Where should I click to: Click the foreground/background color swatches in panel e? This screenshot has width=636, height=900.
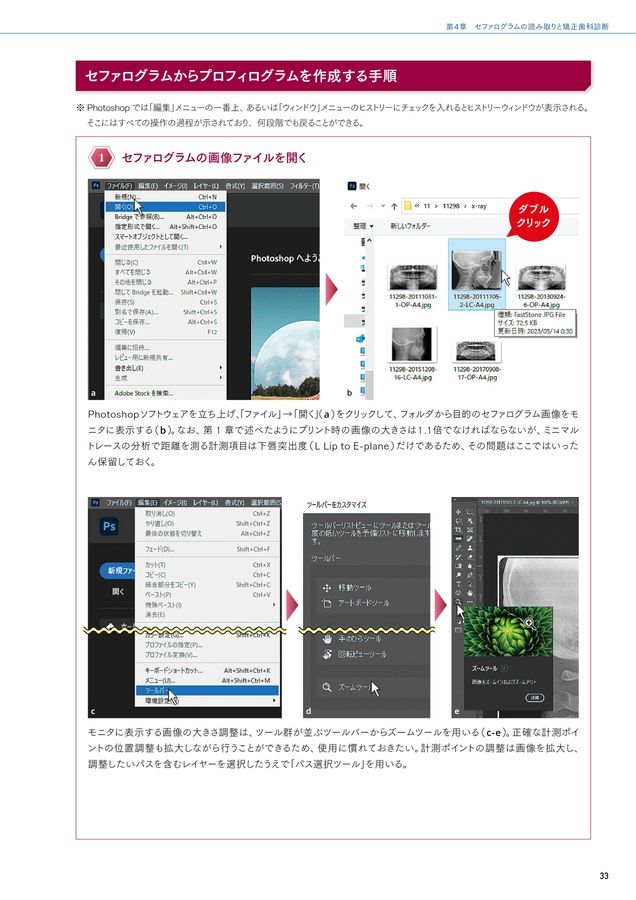(x=459, y=620)
